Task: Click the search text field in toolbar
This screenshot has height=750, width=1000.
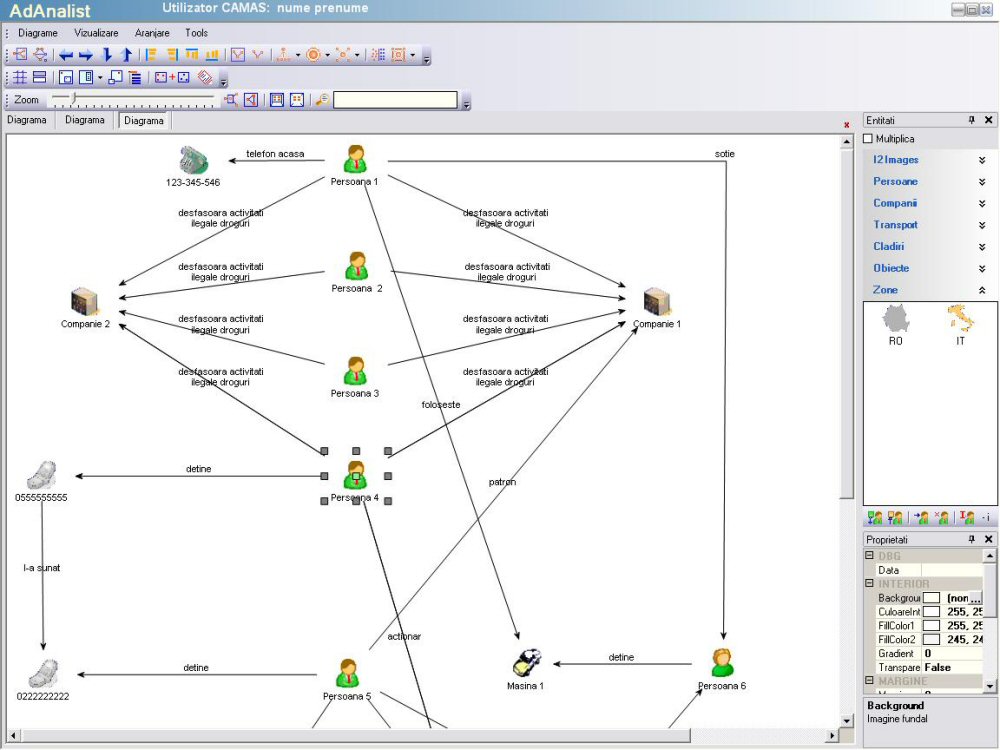Action: pyautogui.click(x=395, y=100)
